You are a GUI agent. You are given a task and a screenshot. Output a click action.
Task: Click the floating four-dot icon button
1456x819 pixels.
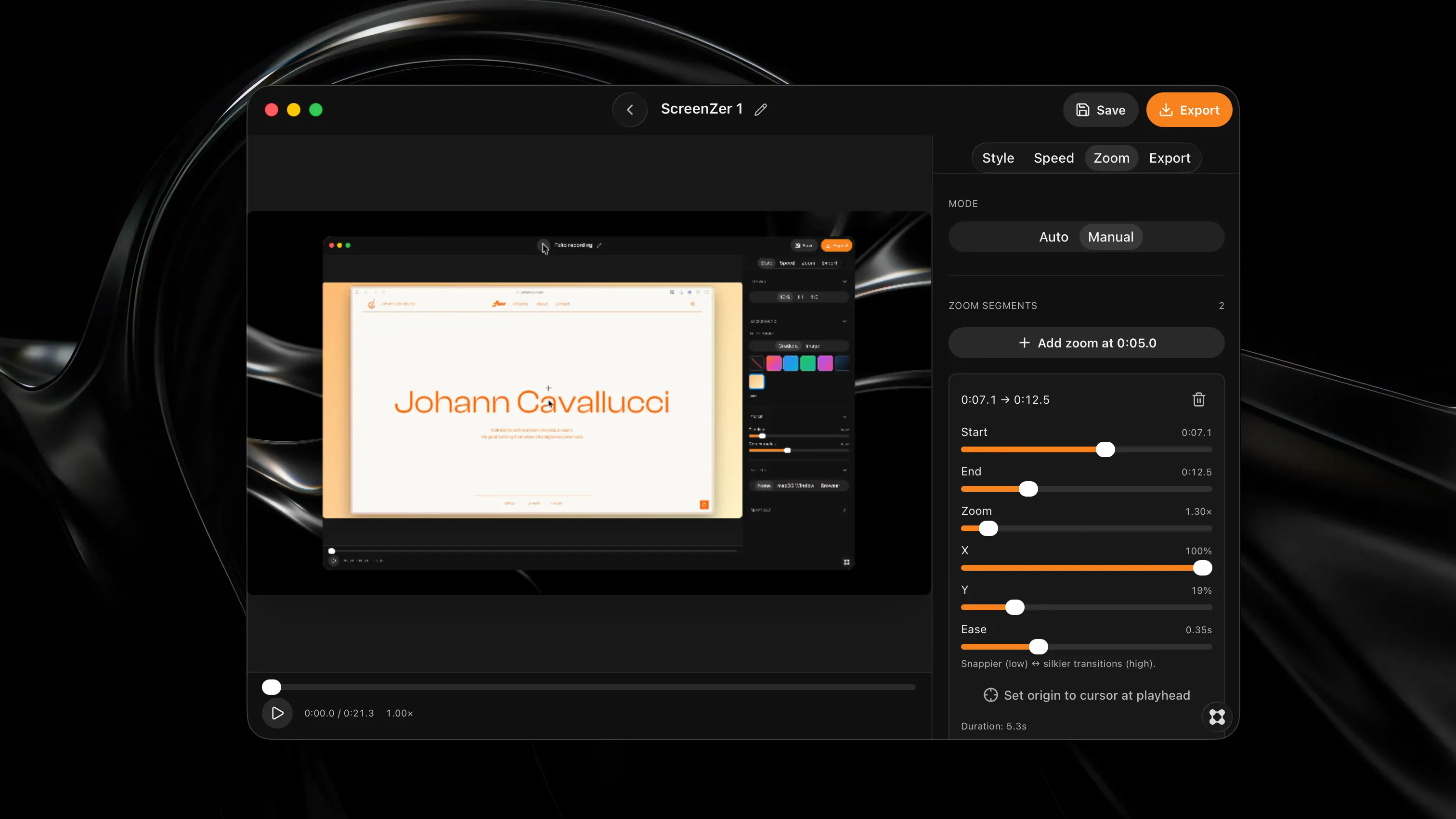point(1216,717)
